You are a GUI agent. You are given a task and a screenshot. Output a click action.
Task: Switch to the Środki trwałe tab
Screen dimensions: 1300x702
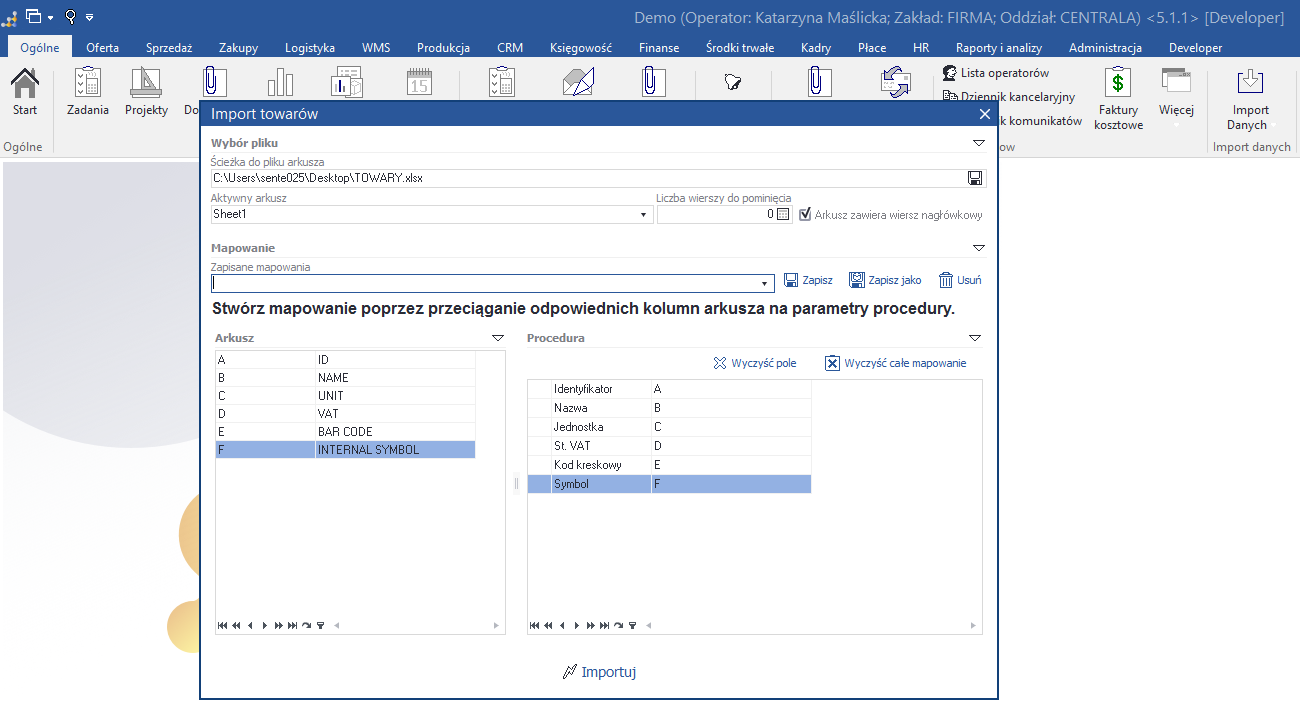click(740, 47)
